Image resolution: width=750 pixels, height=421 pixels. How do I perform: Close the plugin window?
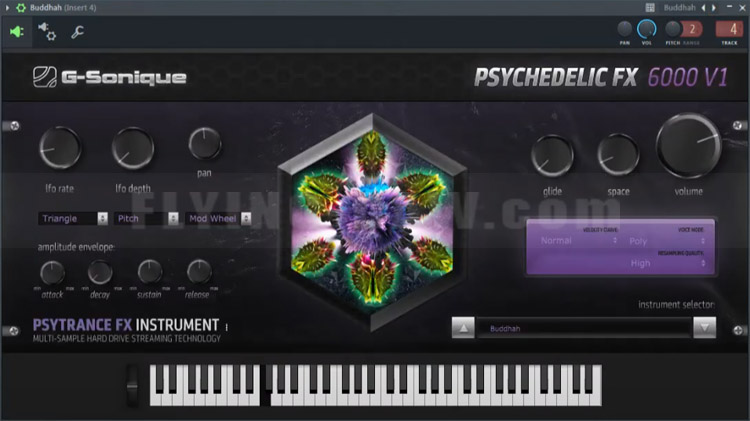pyautogui.click(x=742, y=8)
